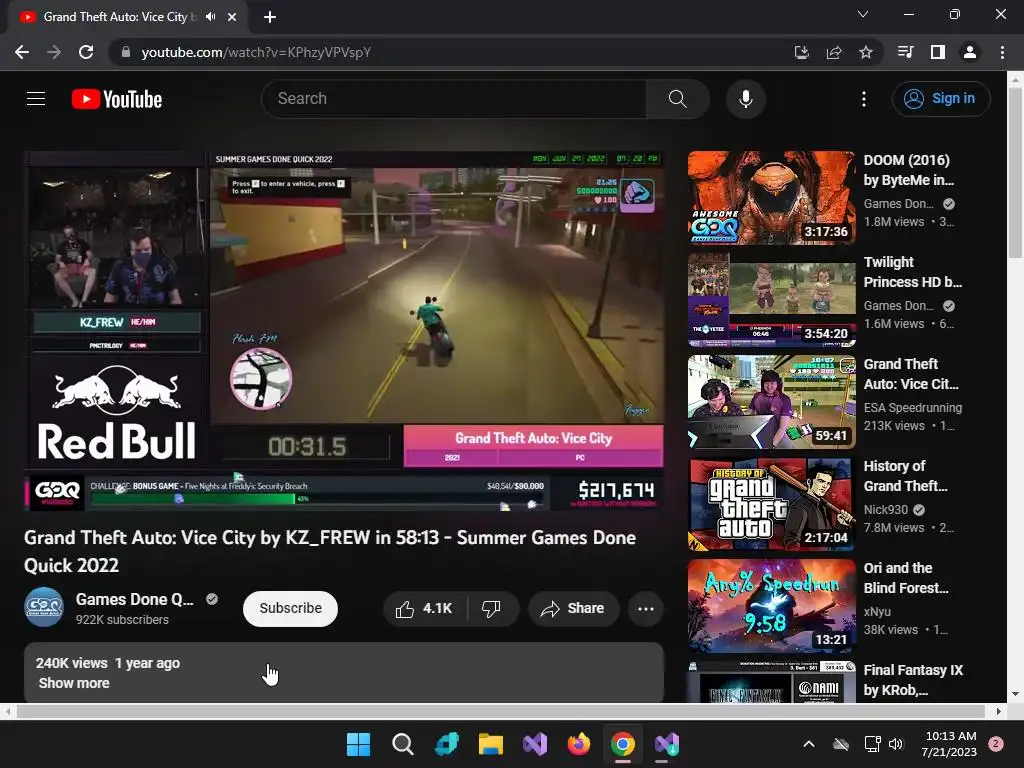Subscribe to Games Done Quick
Image resolution: width=1024 pixels, height=768 pixels.
(290, 609)
